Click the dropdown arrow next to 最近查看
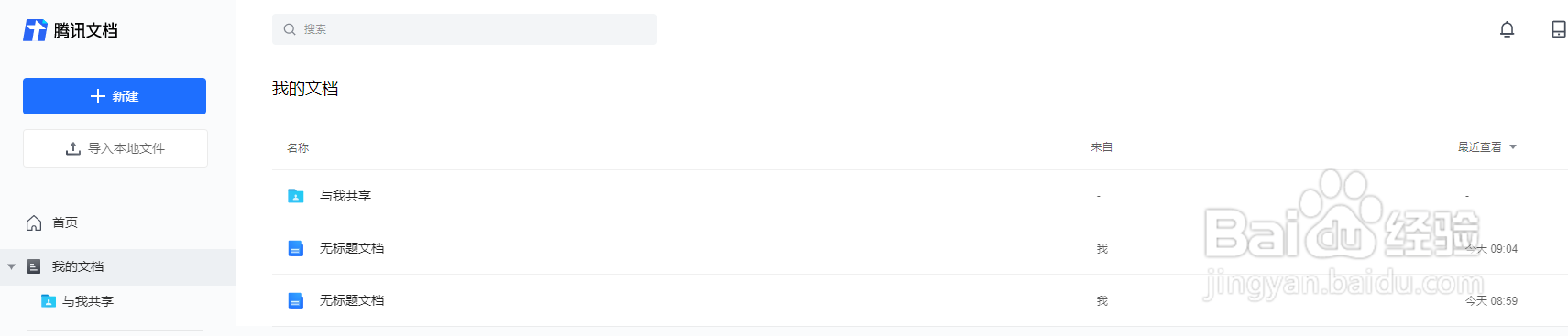This screenshot has height=336, width=1568. (x=1513, y=147)
